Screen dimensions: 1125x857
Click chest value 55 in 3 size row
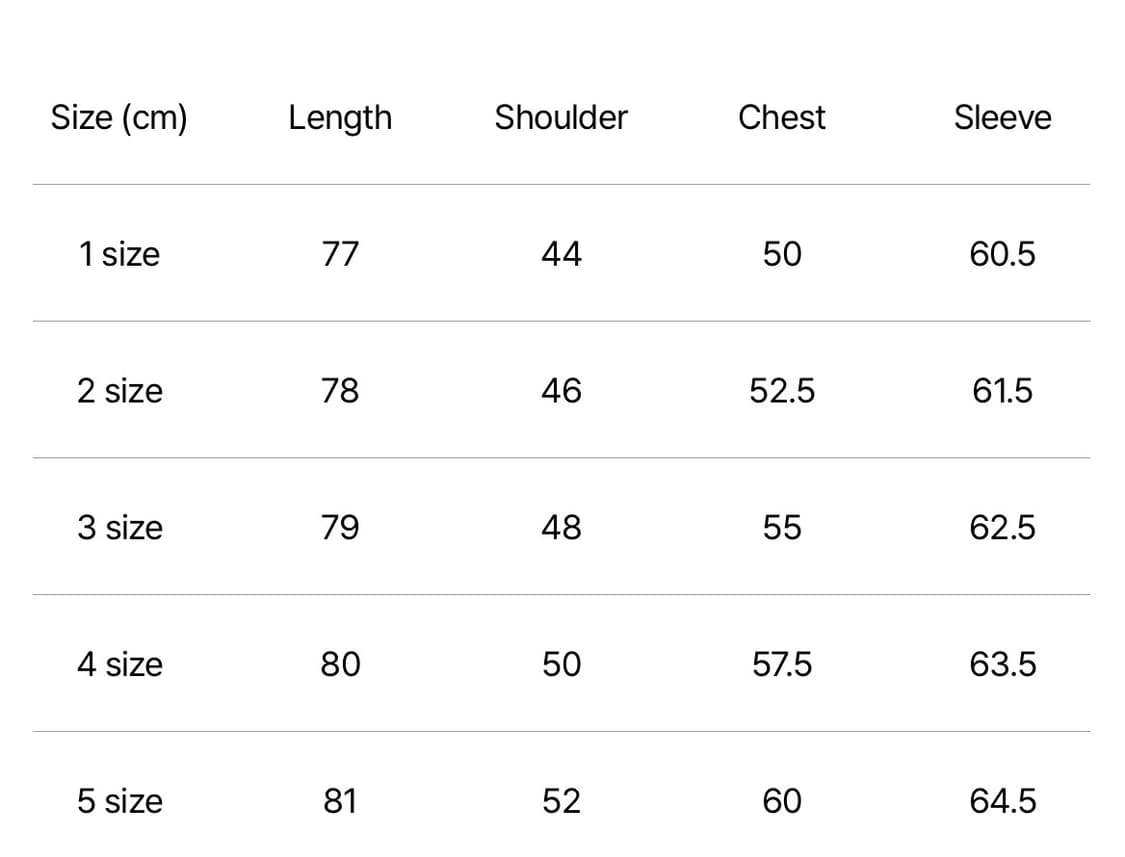click(x=782, y=527)
